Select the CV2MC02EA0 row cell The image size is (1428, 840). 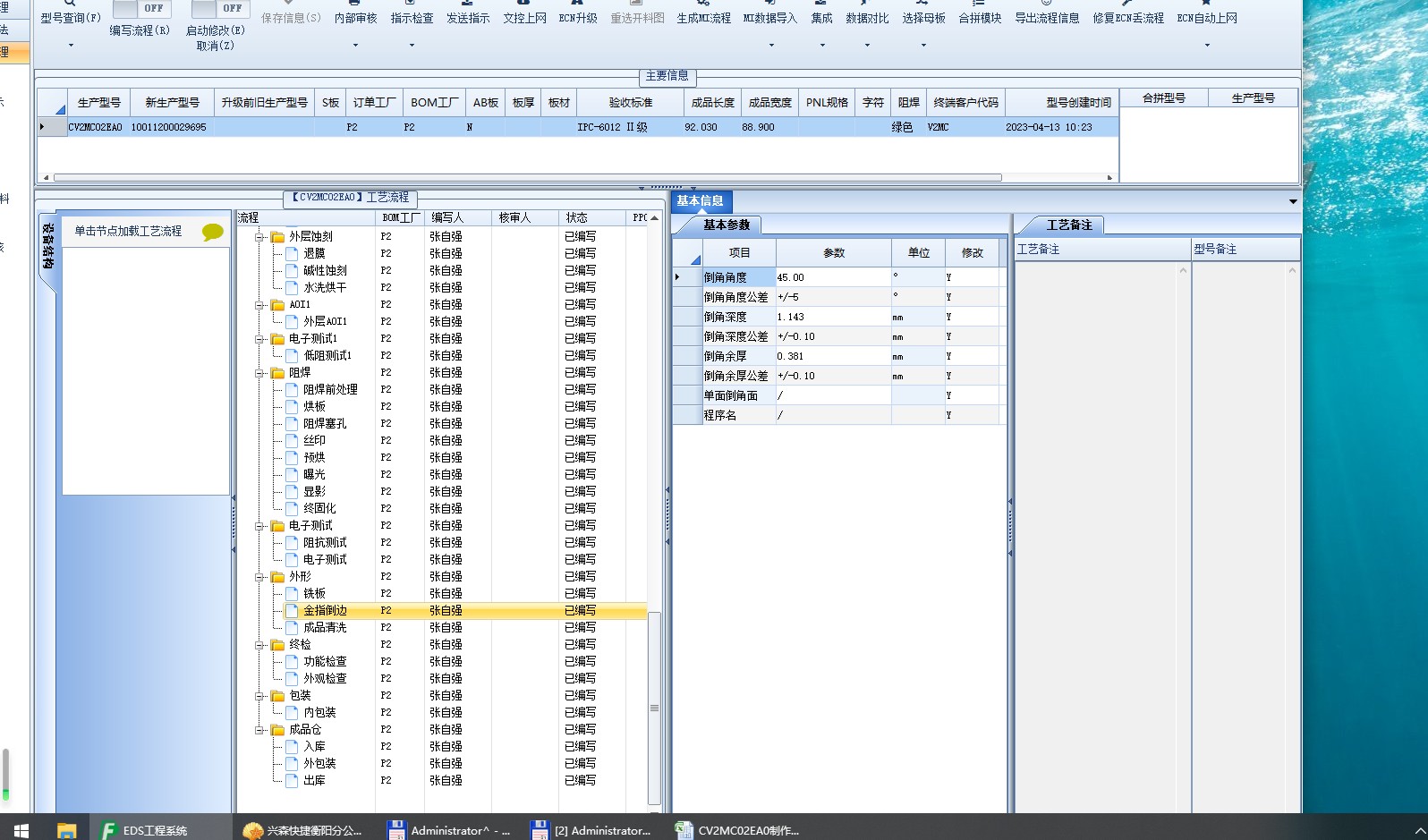click(95, 127)
